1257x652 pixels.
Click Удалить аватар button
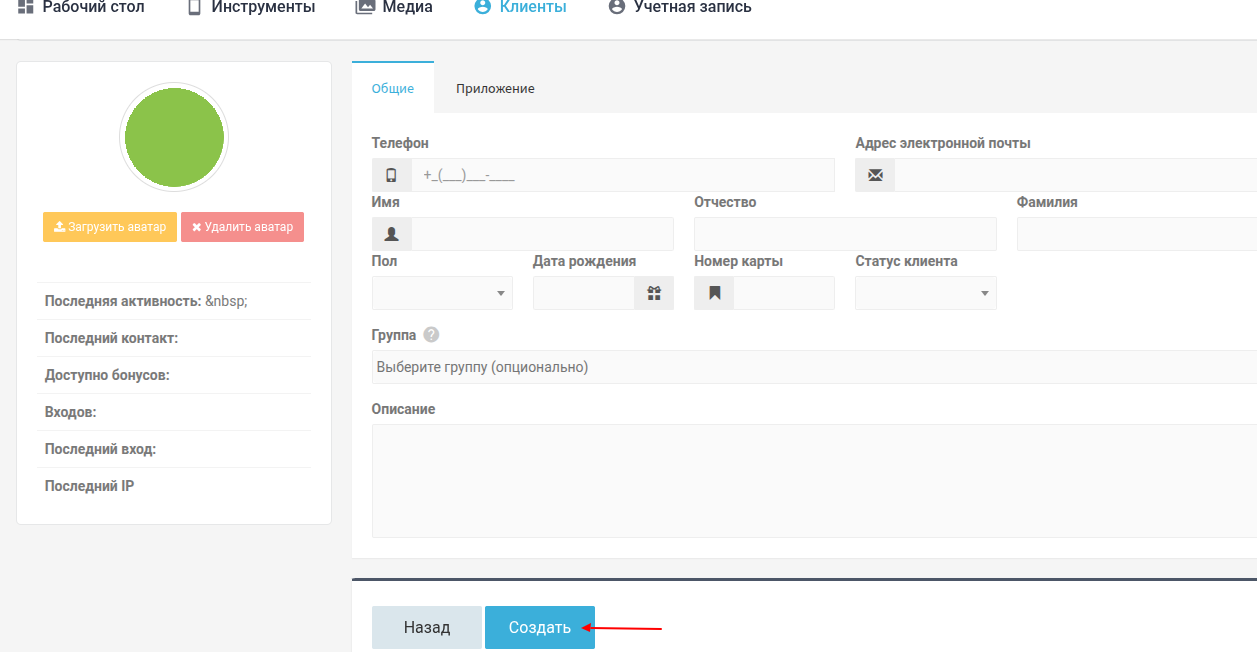242,227
